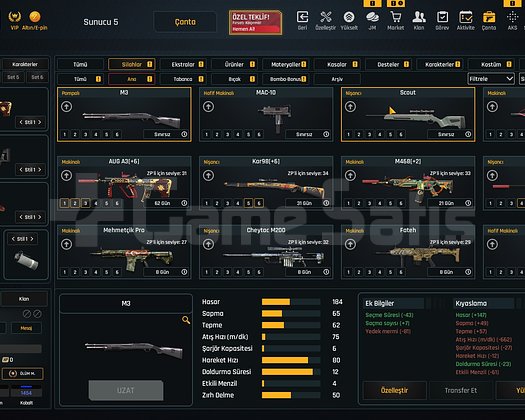Open the Kıyaslama panel header
This screenshot has height=420, width=525.
point(484,303)
